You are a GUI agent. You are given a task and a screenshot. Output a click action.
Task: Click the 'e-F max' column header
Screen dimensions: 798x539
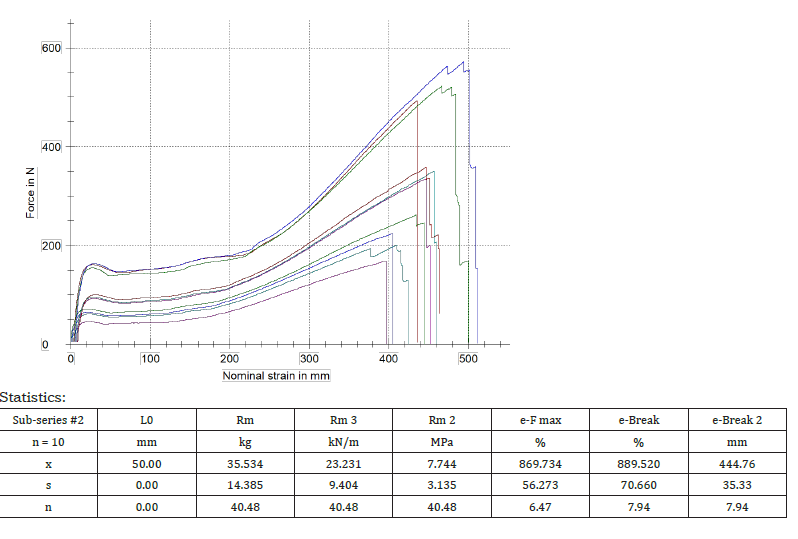click(540, 420)
